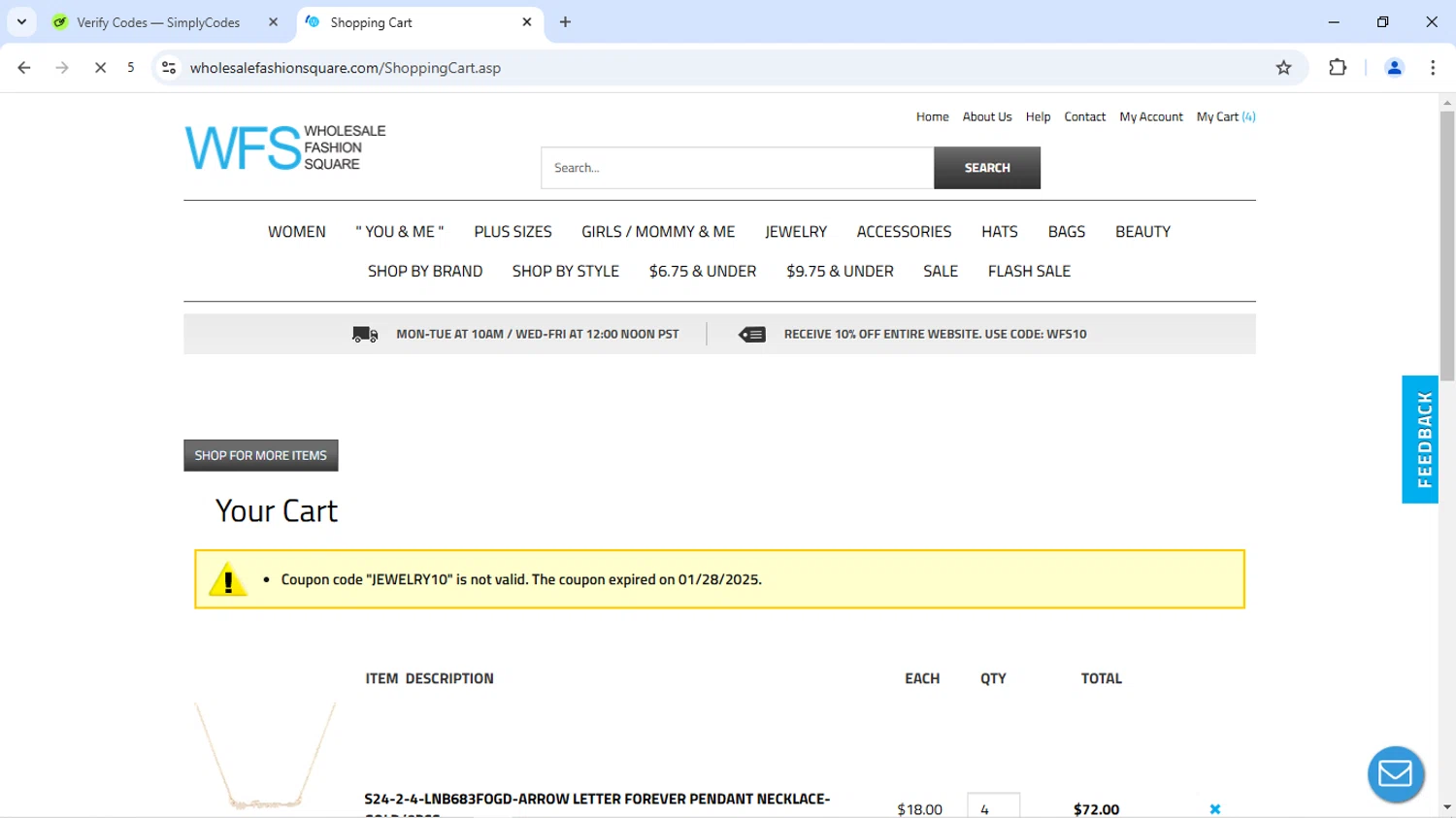Open SHOP BY STYLE menu
1456x818 pixels.
point(566,272)
